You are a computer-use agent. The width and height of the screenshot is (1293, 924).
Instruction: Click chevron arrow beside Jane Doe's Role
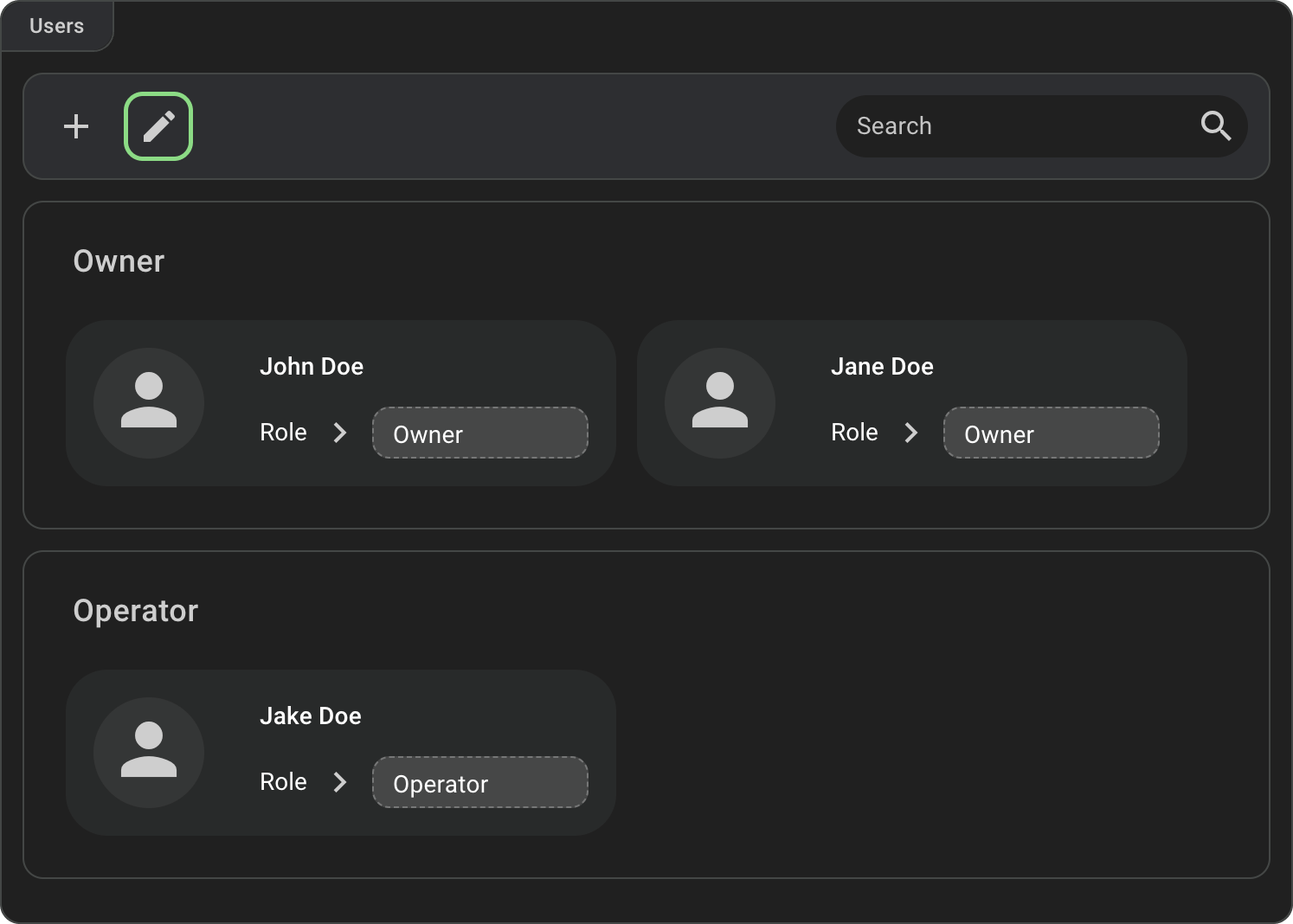[x=911, y=433]
